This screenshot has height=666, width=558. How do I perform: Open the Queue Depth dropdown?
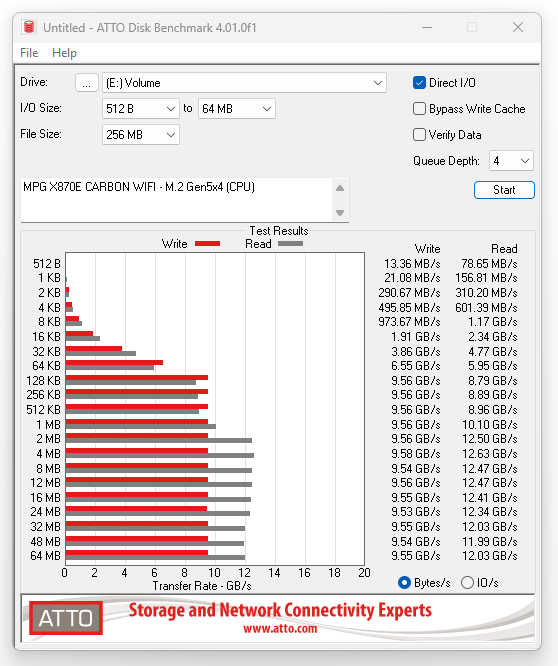click(511, 161)
